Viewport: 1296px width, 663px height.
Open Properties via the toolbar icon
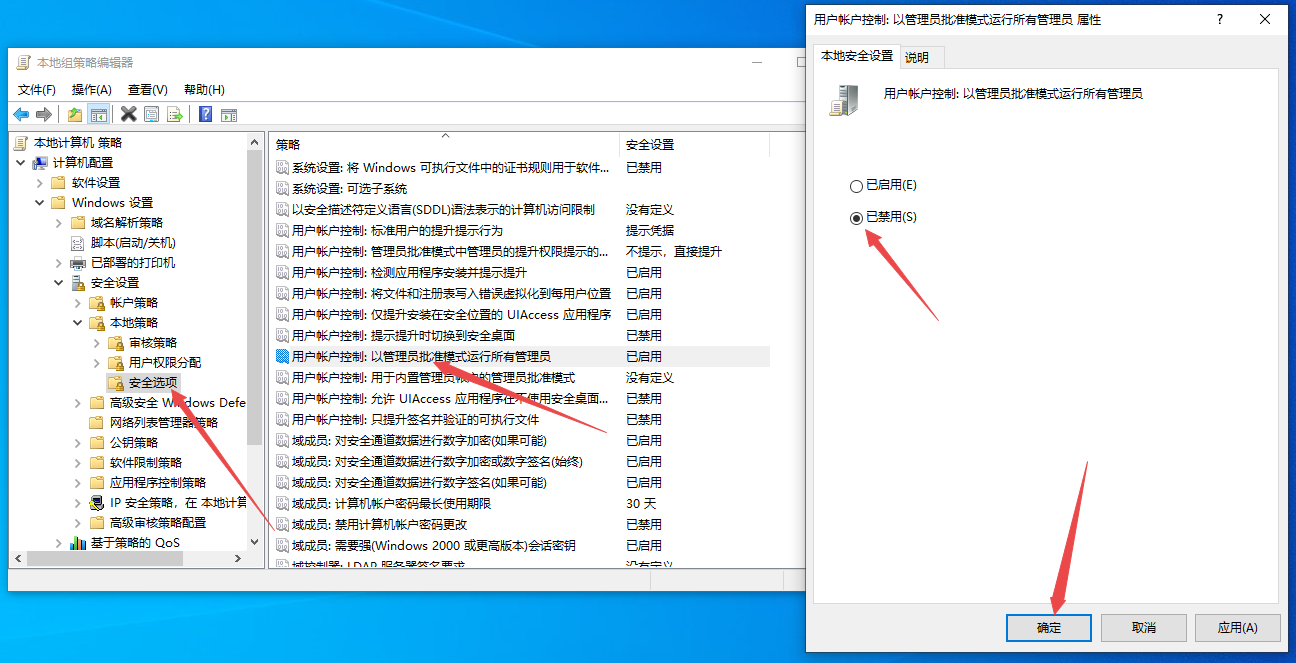pyautogui.click(x=152, y=114)
